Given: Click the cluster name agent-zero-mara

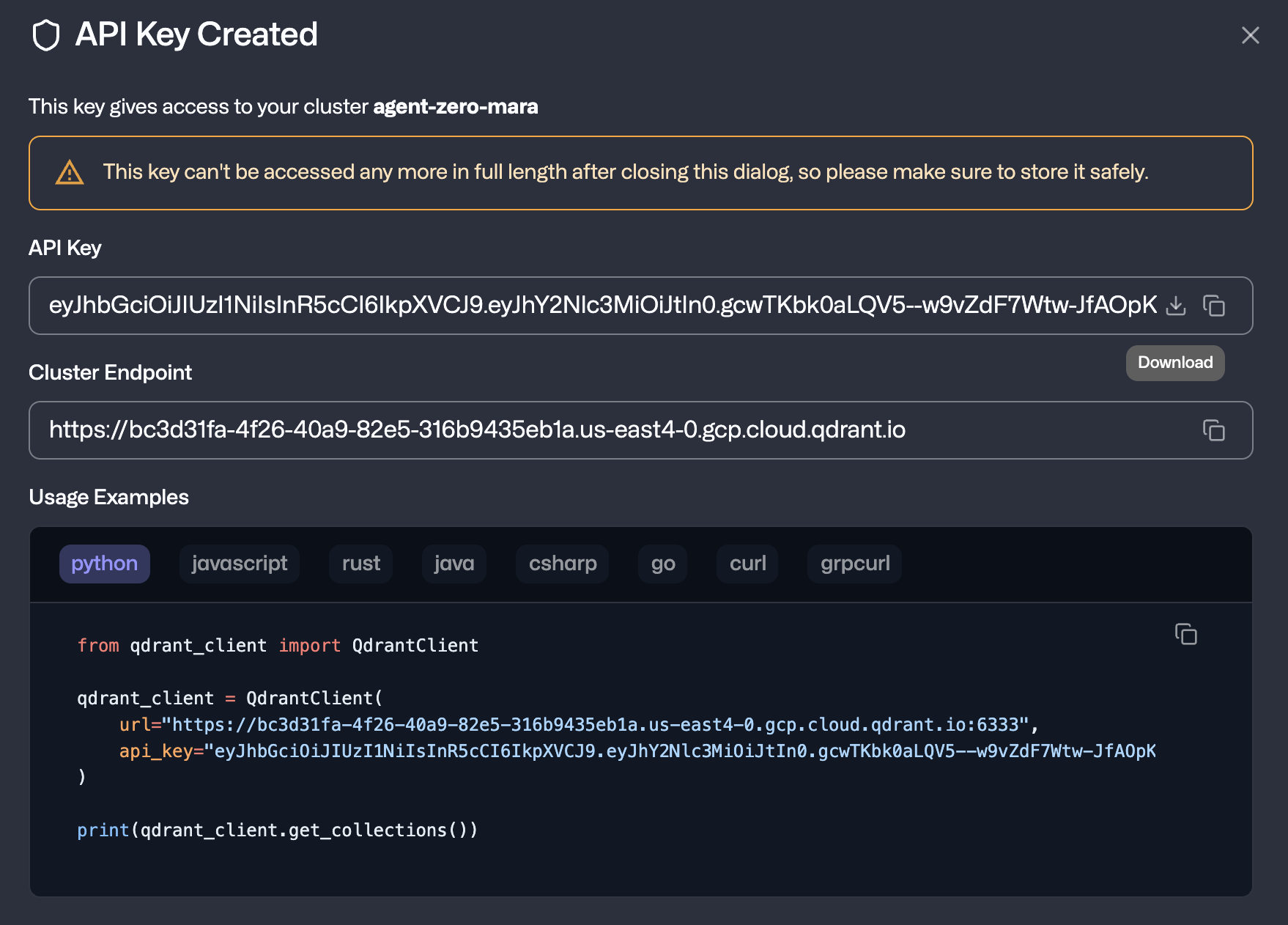Looking at the screenshot, I should 456,107.
